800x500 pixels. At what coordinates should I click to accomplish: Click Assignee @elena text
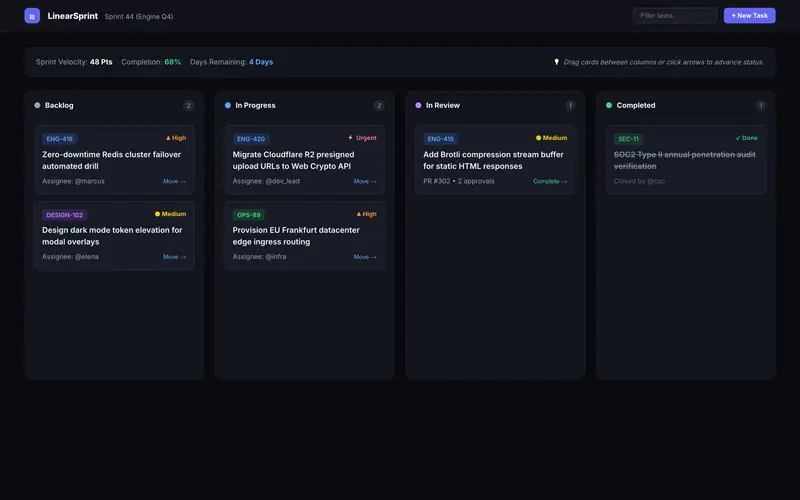tap(70, 257)
